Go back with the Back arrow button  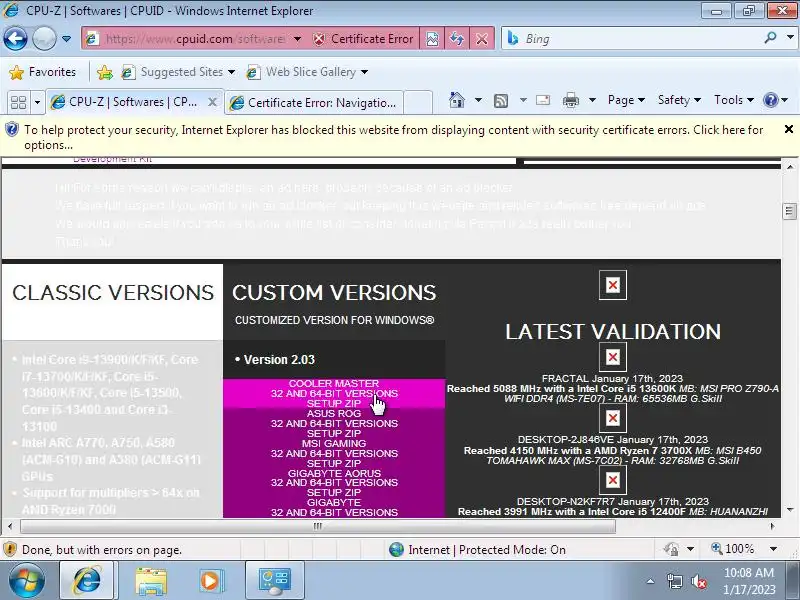(15, 39)
